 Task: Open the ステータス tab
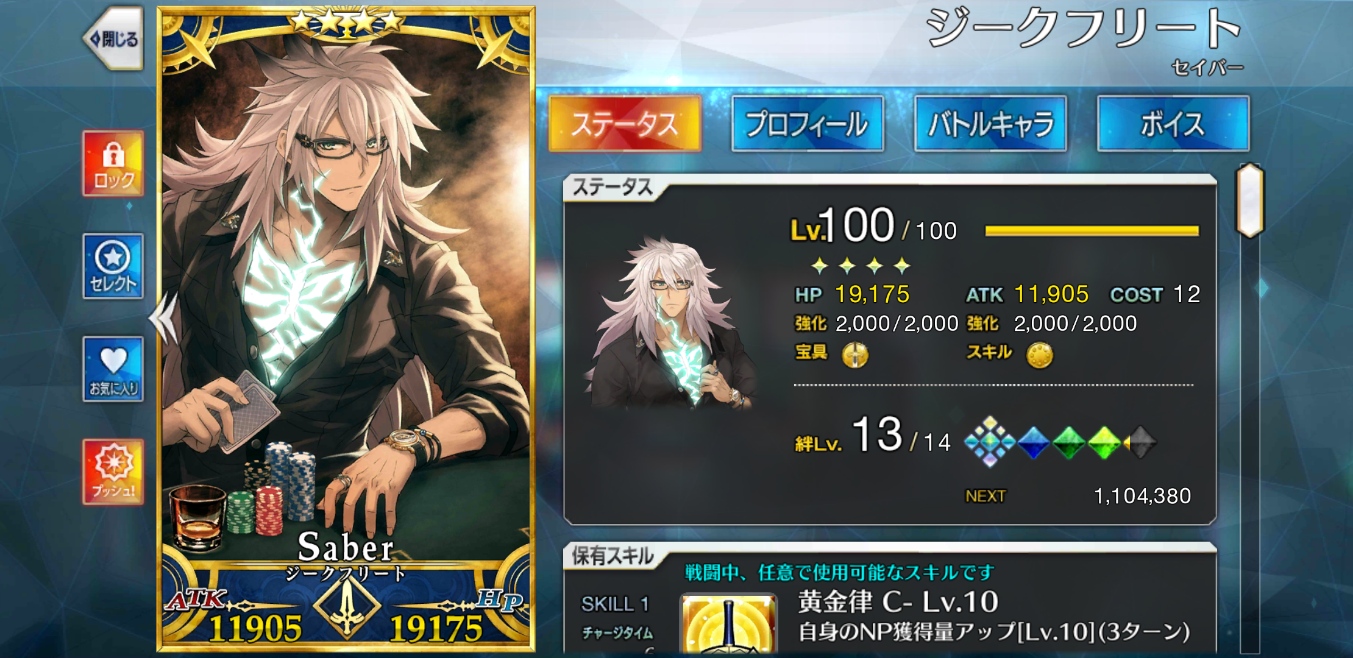tap(625, 124)
